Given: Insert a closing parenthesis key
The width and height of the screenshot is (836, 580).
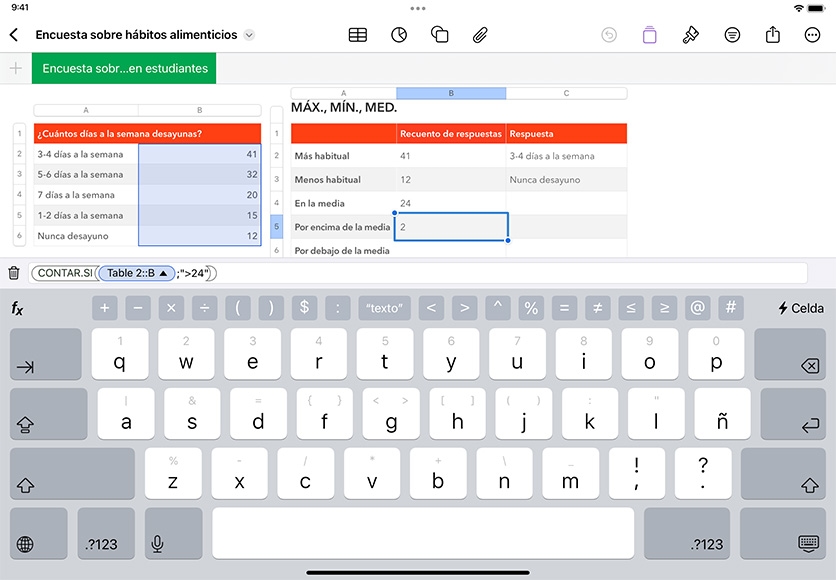Looking at the screenshot, I should 271,308.
